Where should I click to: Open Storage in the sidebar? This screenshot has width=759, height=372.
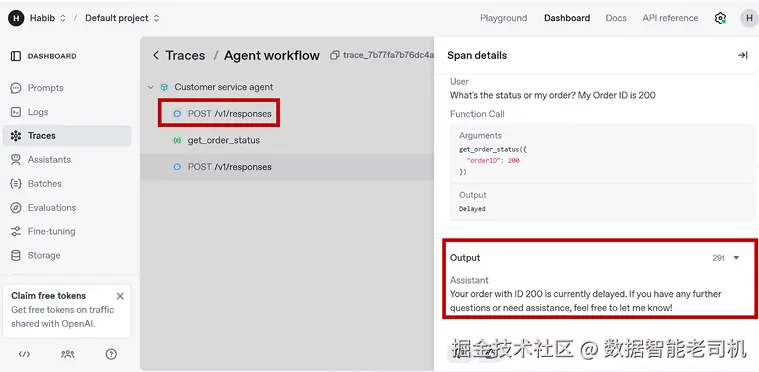67,255
